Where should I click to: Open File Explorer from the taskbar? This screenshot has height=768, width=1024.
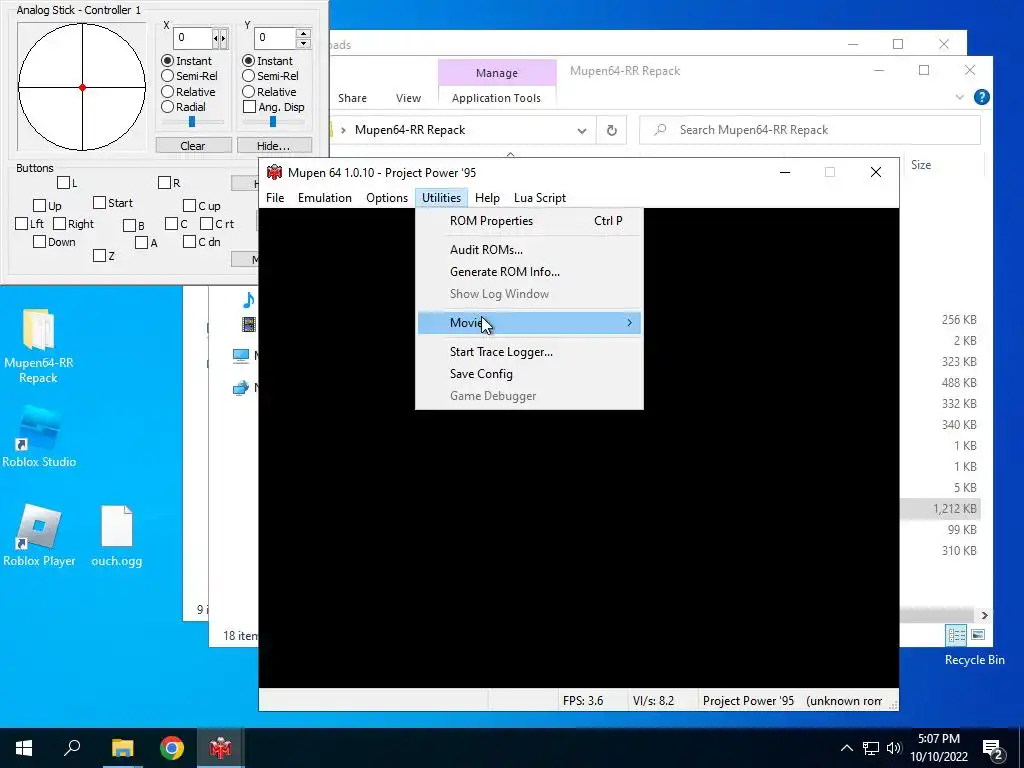pyautogui.click(x=122, y=748)
